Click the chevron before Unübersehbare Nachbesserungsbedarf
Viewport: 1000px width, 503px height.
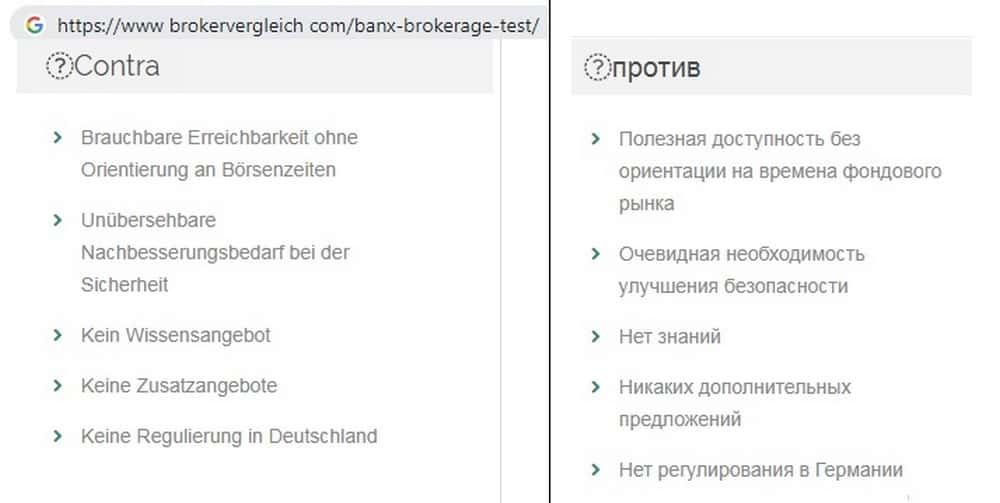point(58,219)
